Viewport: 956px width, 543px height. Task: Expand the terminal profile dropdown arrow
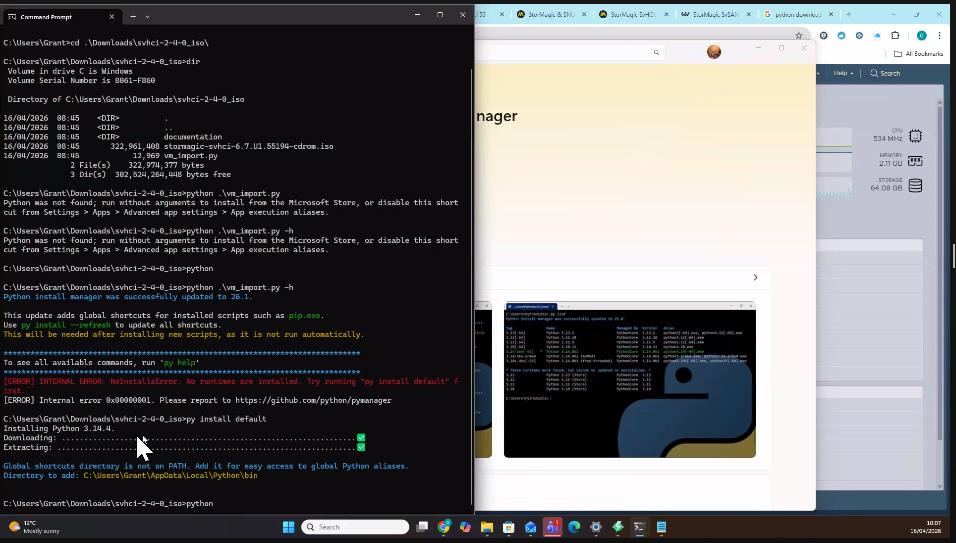tap(148, 16)
